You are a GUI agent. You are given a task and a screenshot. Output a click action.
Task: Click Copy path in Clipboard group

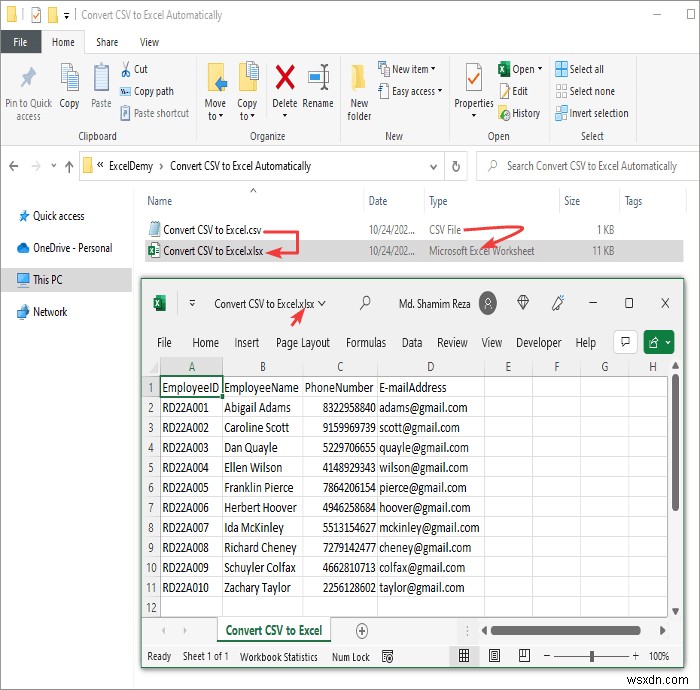147,91
